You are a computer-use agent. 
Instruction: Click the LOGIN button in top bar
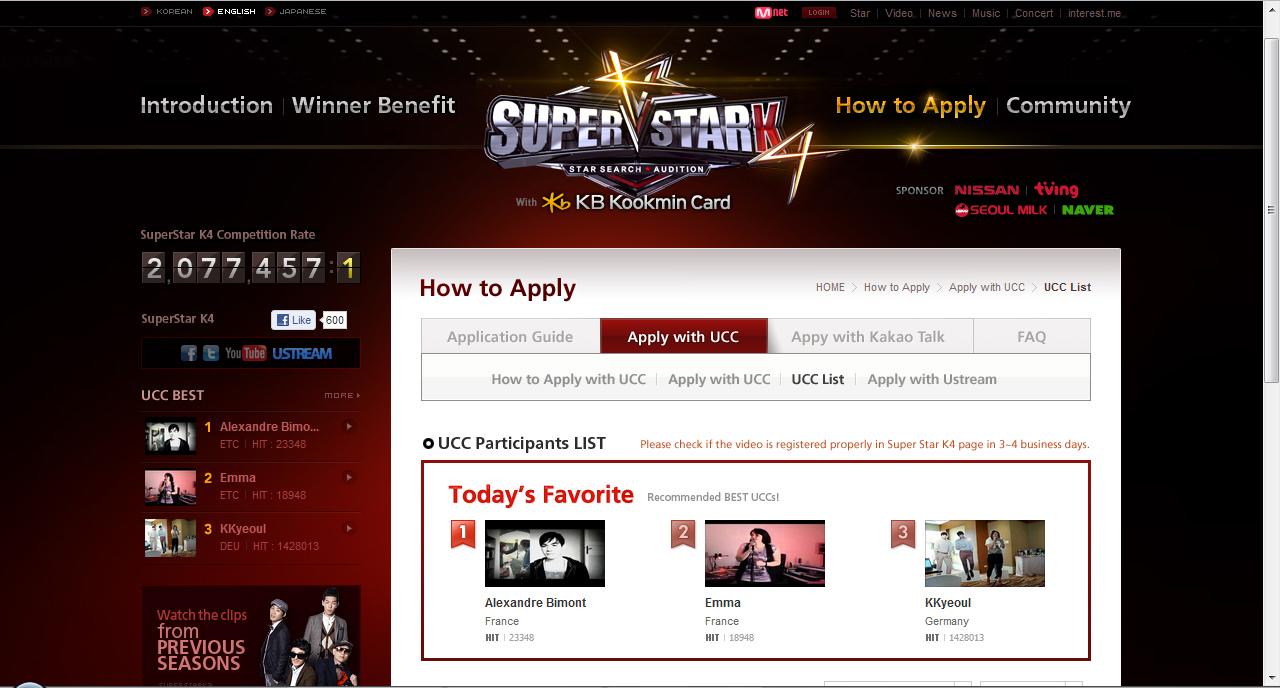(x=819, y=13)
